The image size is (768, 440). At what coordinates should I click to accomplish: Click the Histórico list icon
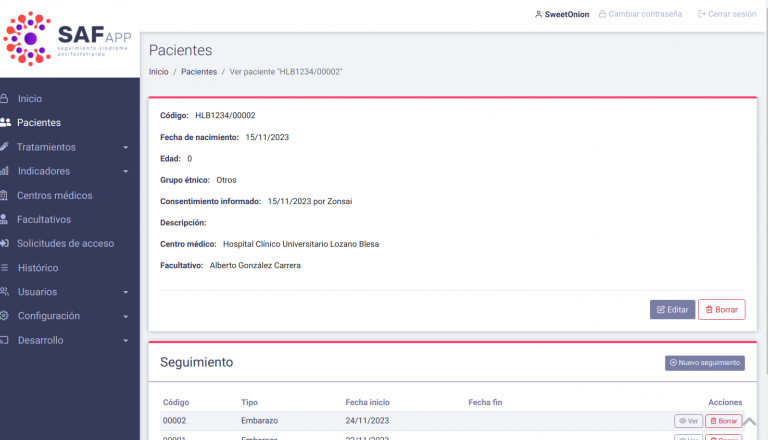point(5,268)
